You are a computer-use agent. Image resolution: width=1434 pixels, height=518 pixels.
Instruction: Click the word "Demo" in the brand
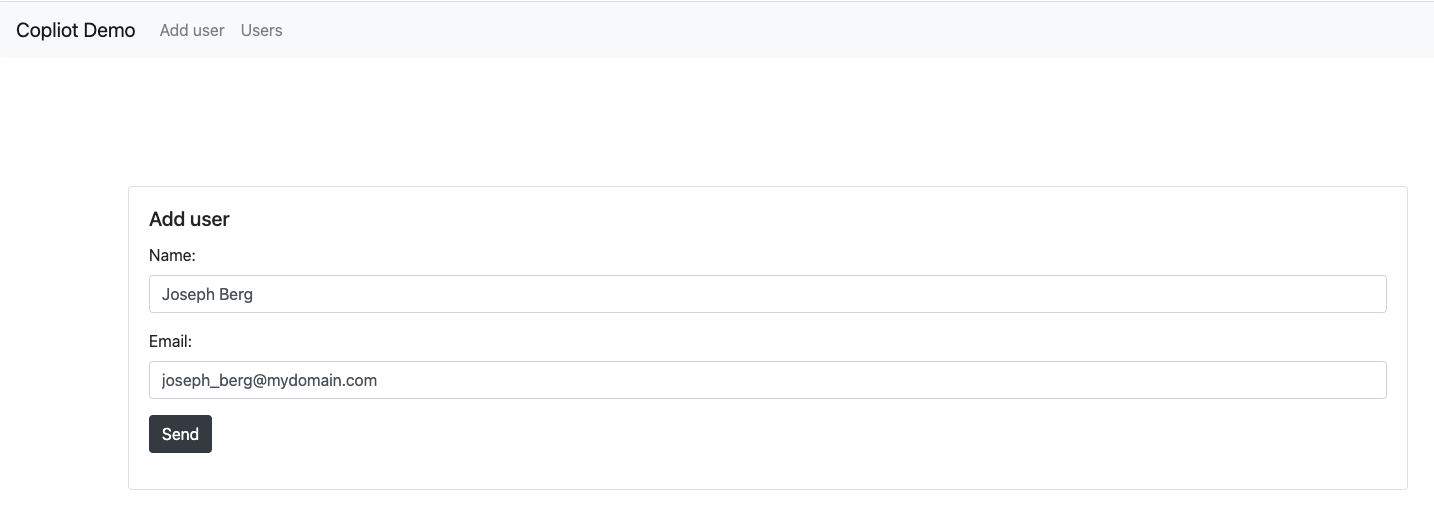[110, 30]
